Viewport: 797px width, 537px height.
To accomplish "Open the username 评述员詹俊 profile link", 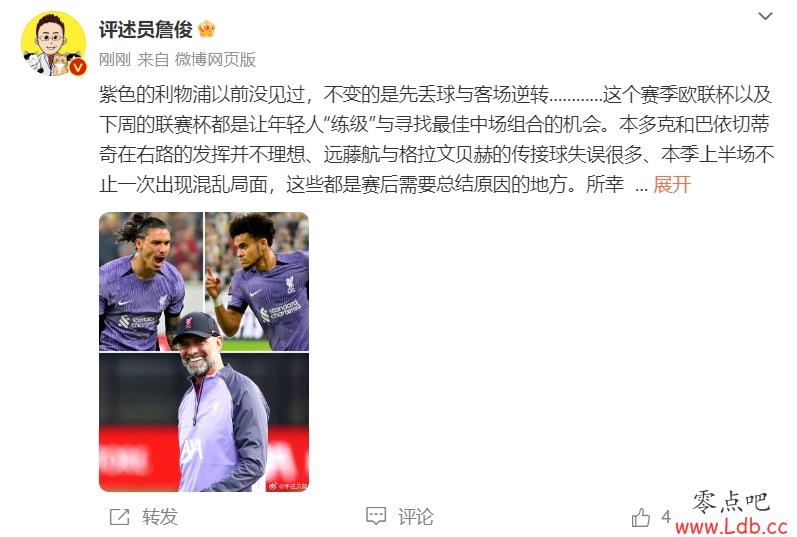I will click(146, 29).
